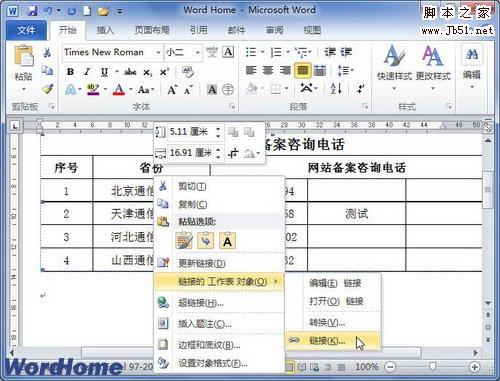The height and width of the screenshot is (381, 500).
Task: Switch to the Insert tab
Action: click(105, 30)
